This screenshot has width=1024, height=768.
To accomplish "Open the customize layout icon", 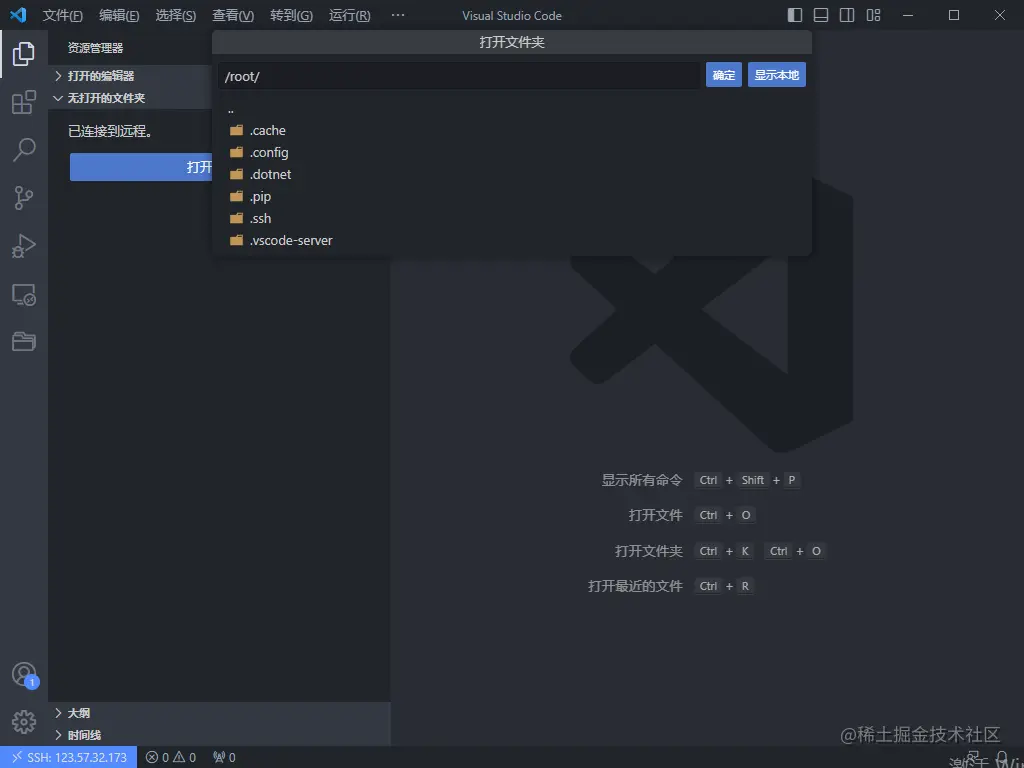I will [873, 15].
